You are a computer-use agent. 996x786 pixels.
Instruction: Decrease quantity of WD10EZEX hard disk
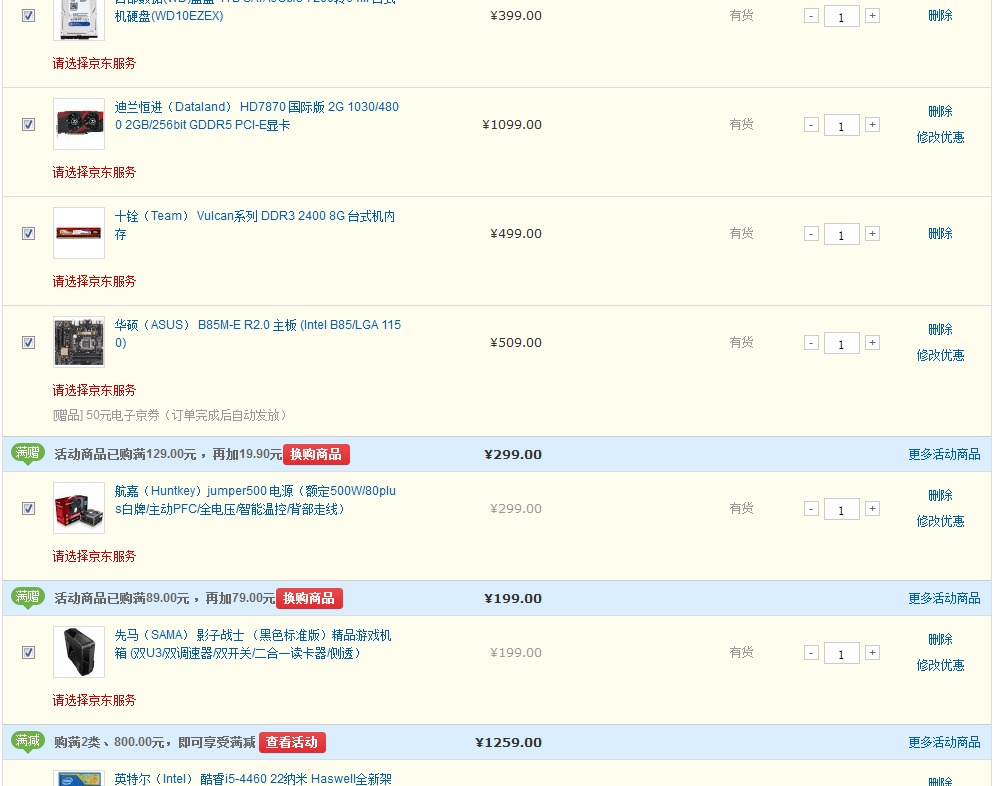click(x=811, y=16)
